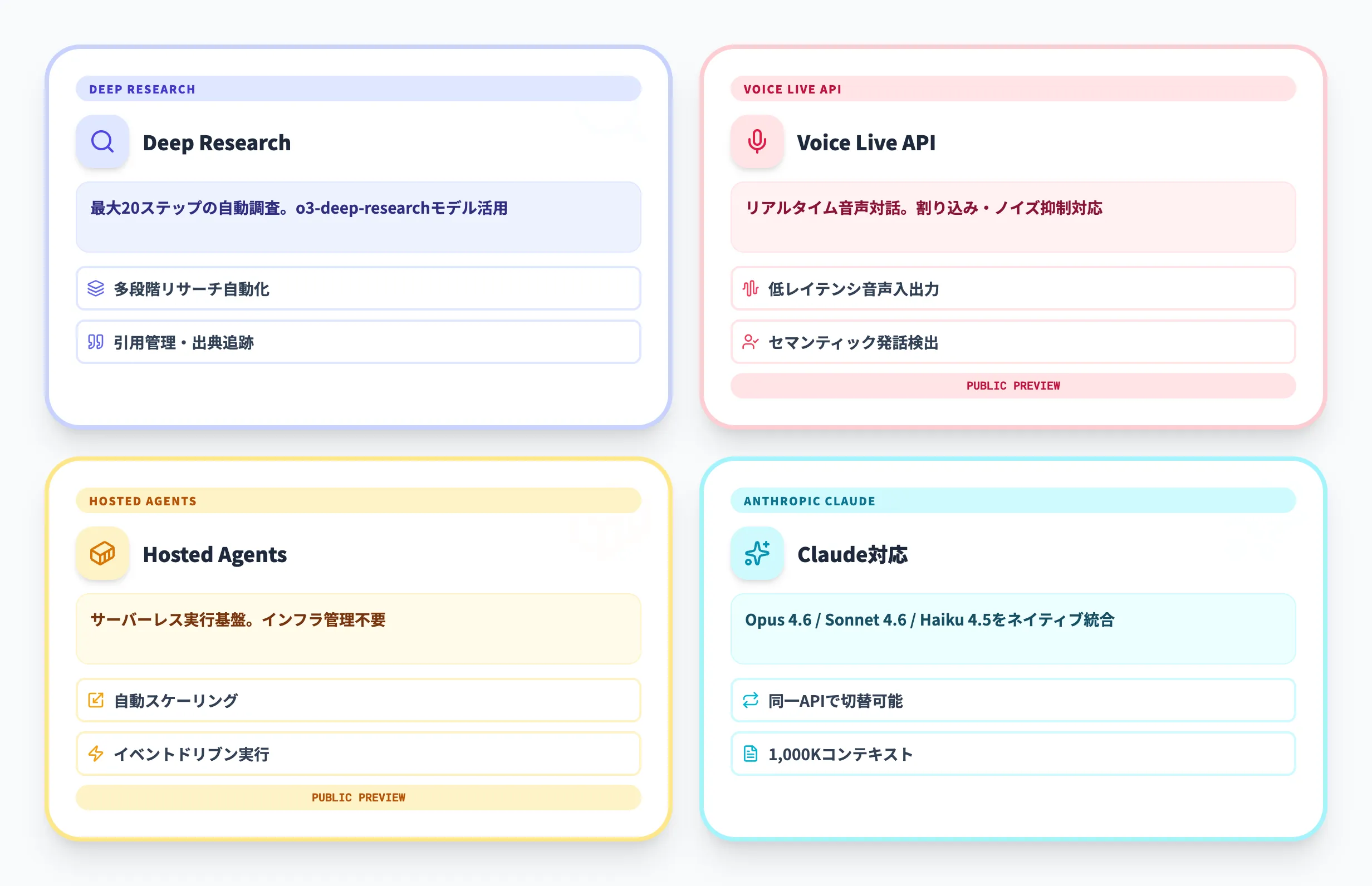Screen dimensions: 1372x886
Task: Click the lightning icon for イベントドリブン実行
Action: click(x=96, y=754)
